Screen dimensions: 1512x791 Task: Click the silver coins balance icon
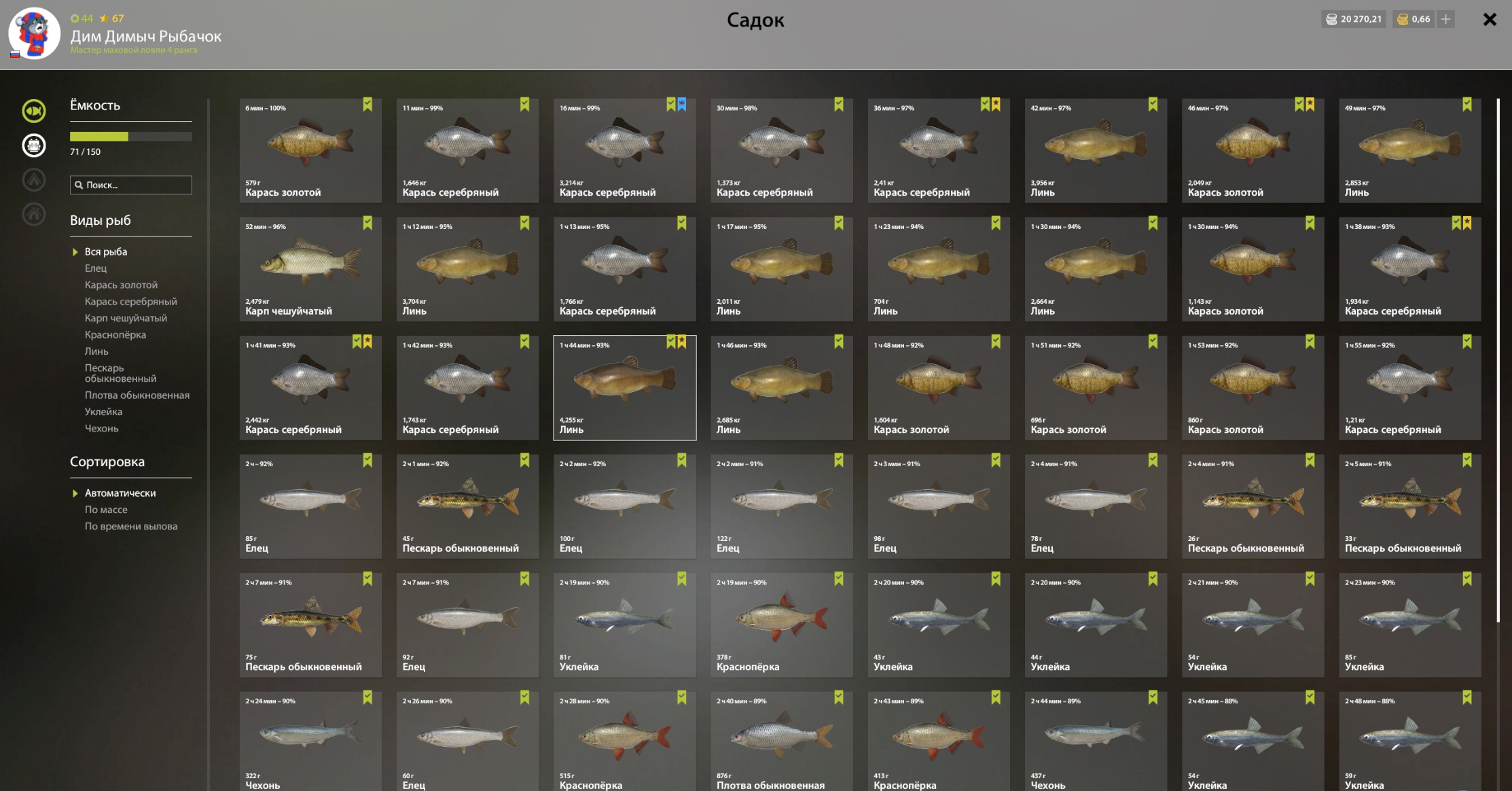[1331, 19]
